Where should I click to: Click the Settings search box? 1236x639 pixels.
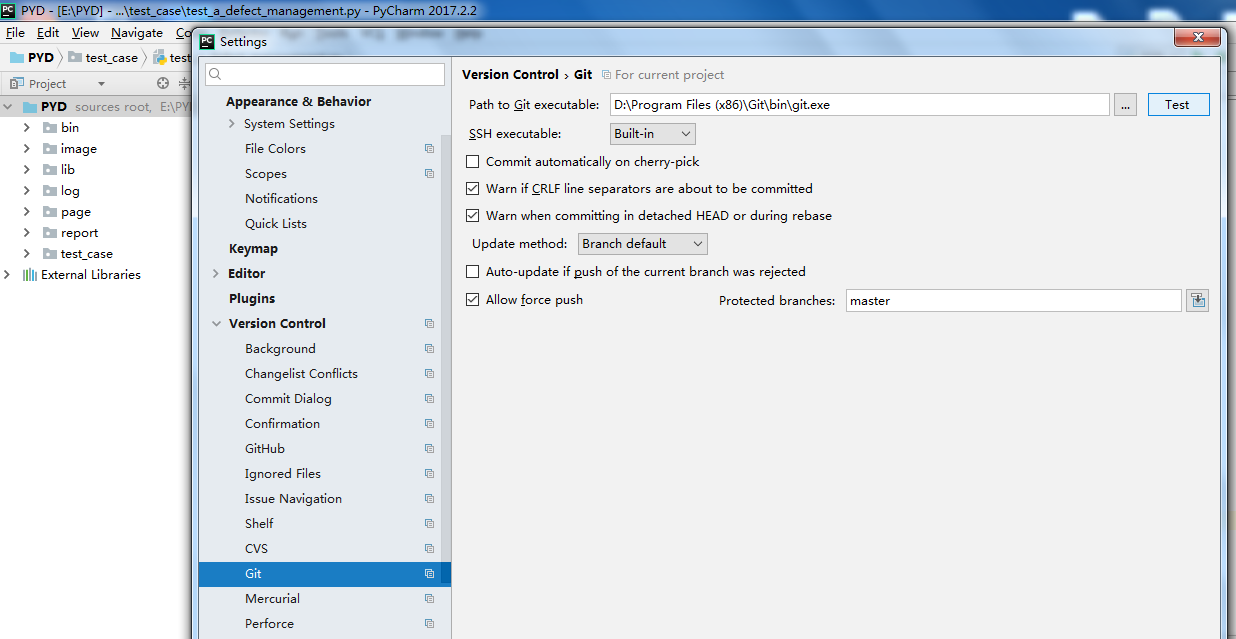pyautogui.click(x=324, y=74)
